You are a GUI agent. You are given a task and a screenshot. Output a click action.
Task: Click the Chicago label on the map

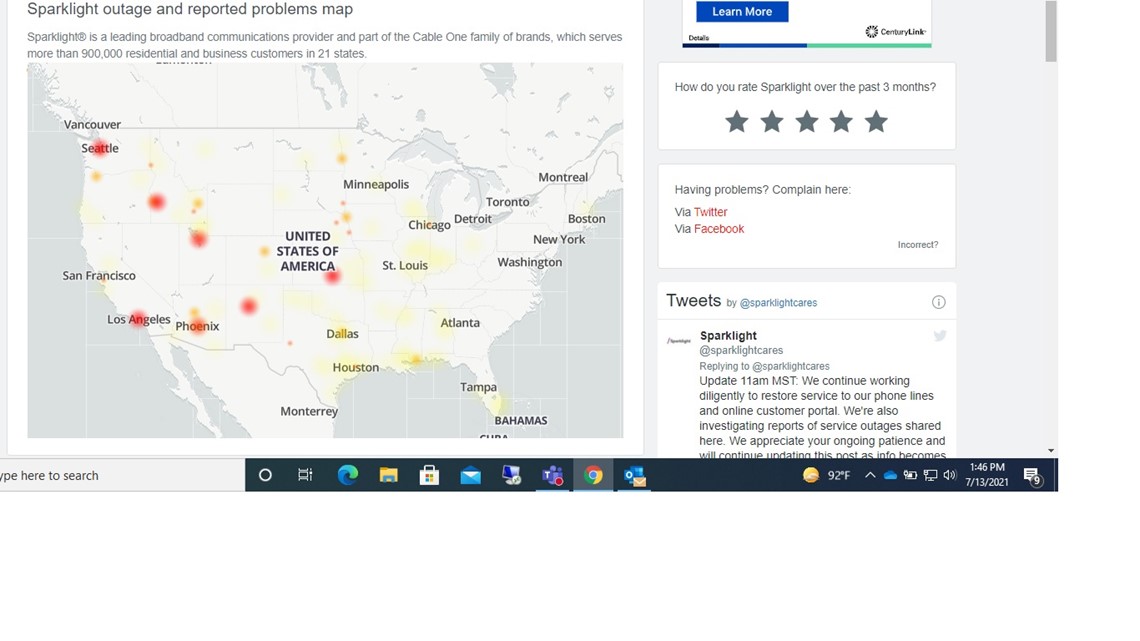[429, 225]
